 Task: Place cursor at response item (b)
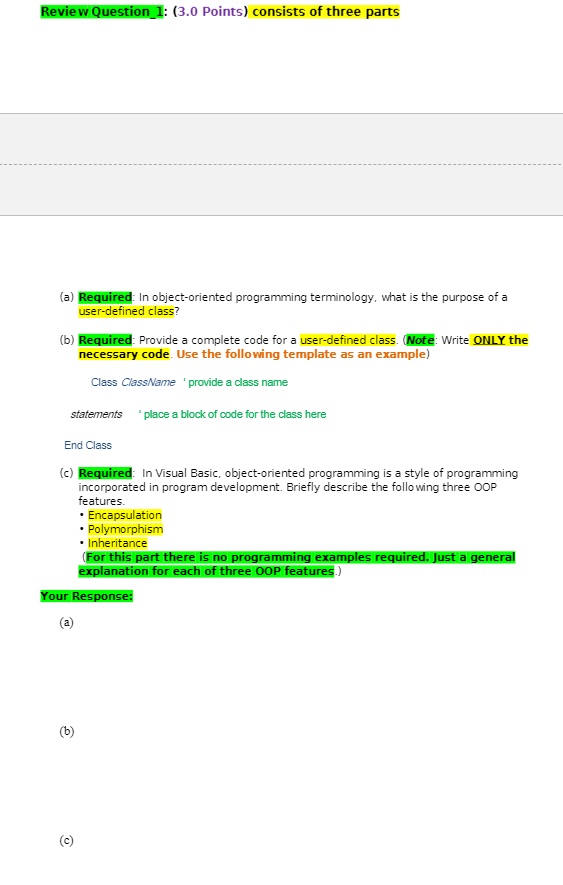(67, 731)
